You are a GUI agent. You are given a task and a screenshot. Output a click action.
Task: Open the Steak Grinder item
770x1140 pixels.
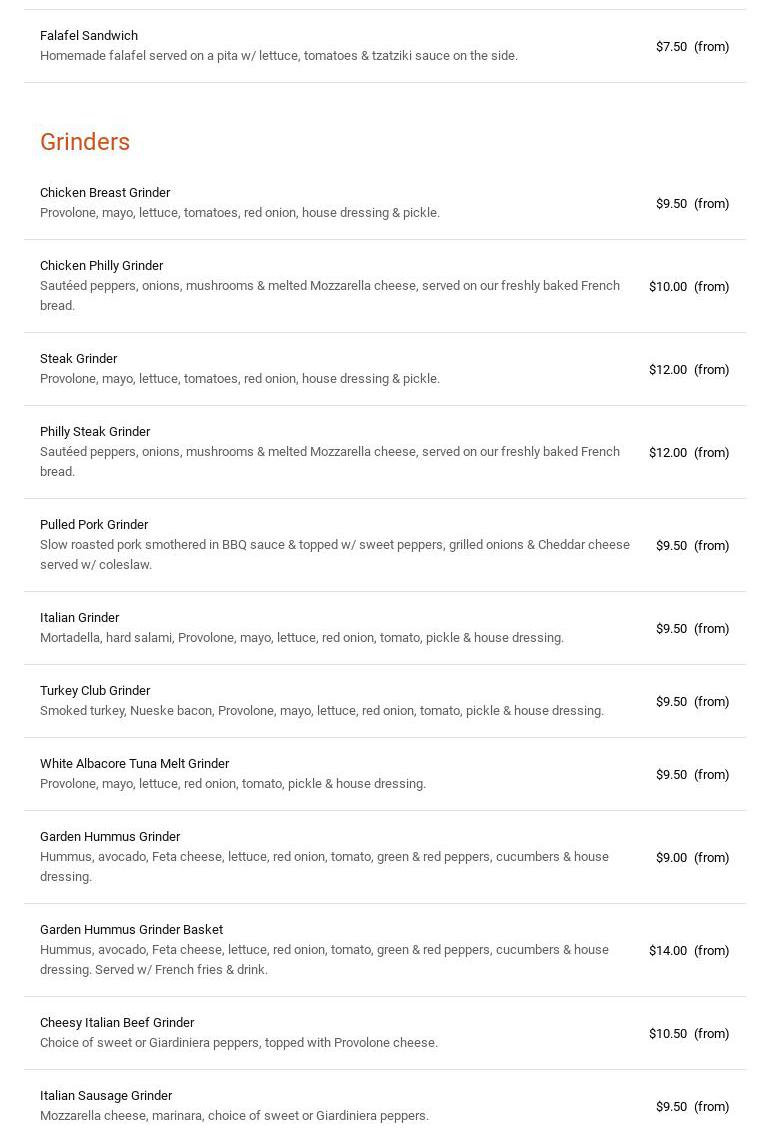coord(78,359)
